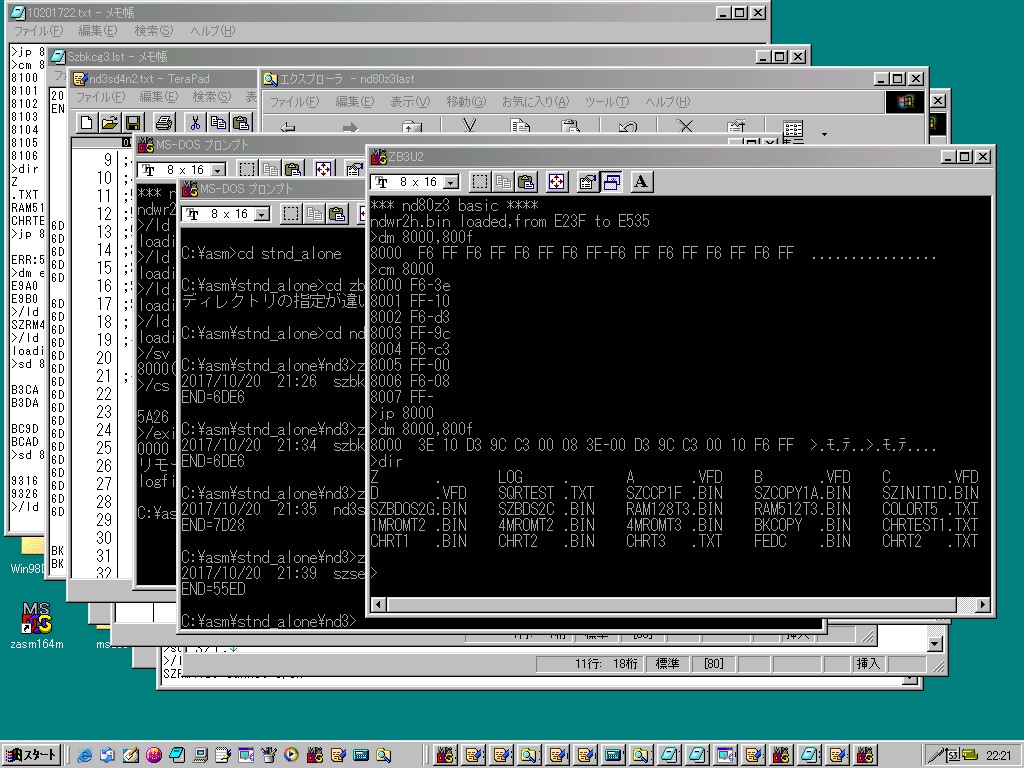Screen dimensions: 1024x768
Task: Click Copy icon in ZB3U2 toolbar
Action: click(x=504, y=182)
